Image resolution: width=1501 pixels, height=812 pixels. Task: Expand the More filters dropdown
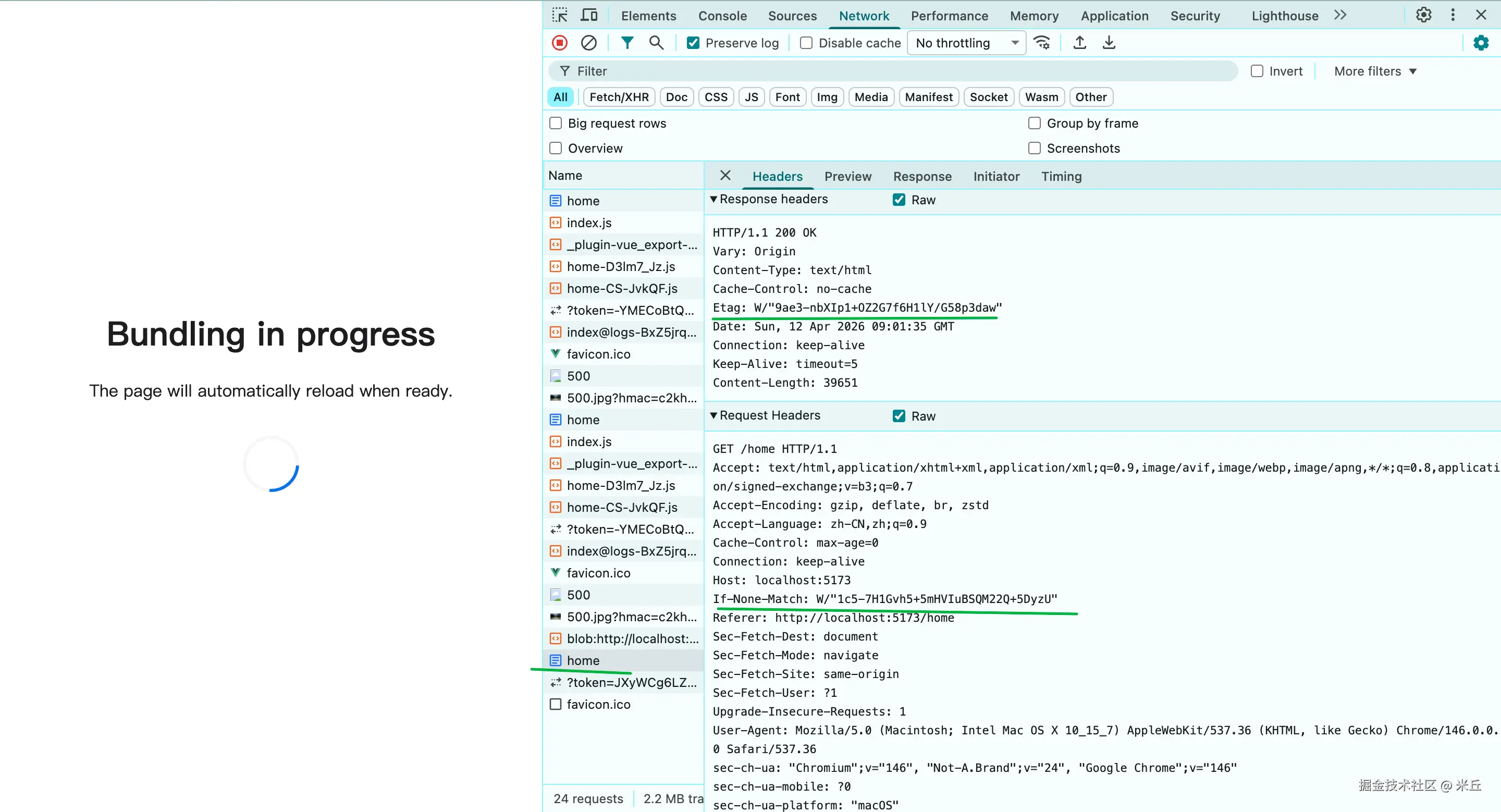tap(1374, 71)
